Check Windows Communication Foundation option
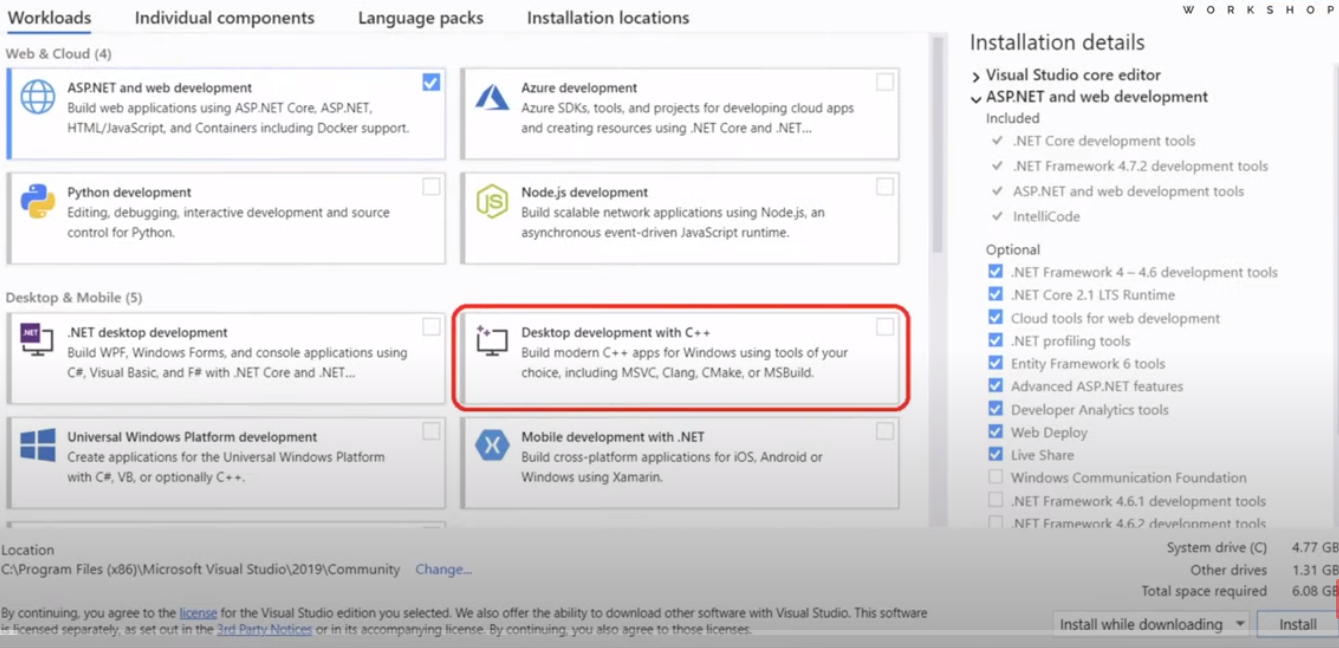 pos(995,477)
